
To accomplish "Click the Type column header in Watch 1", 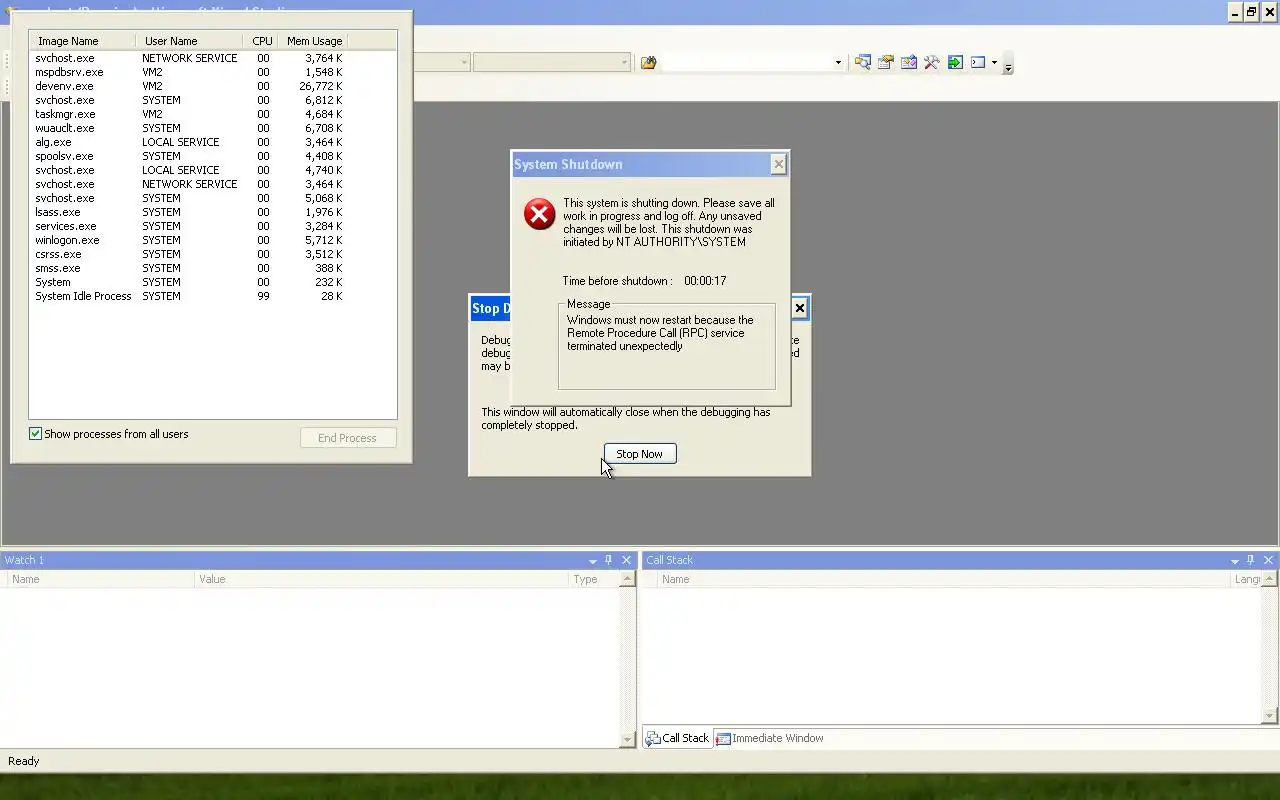I will tap(594, 579).
